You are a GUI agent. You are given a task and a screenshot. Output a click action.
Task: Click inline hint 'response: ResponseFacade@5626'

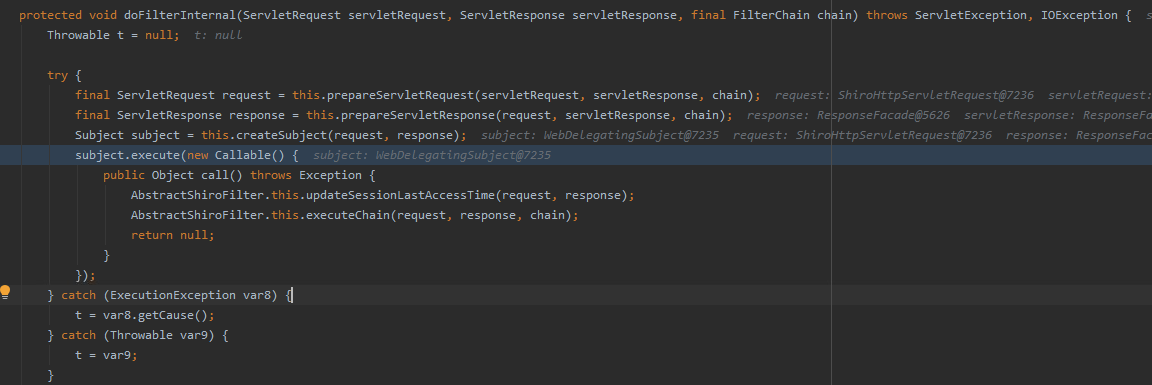coord(849,115)
